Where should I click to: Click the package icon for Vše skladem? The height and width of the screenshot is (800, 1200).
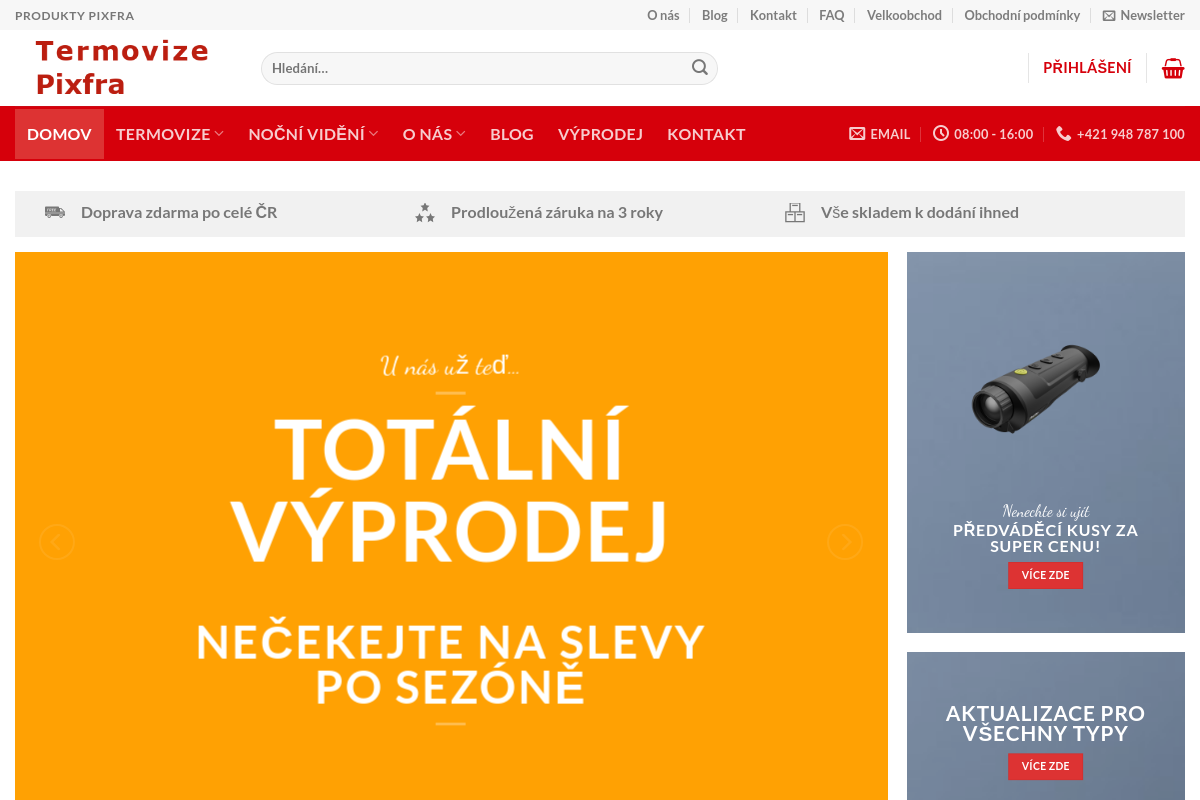(795, 211)
